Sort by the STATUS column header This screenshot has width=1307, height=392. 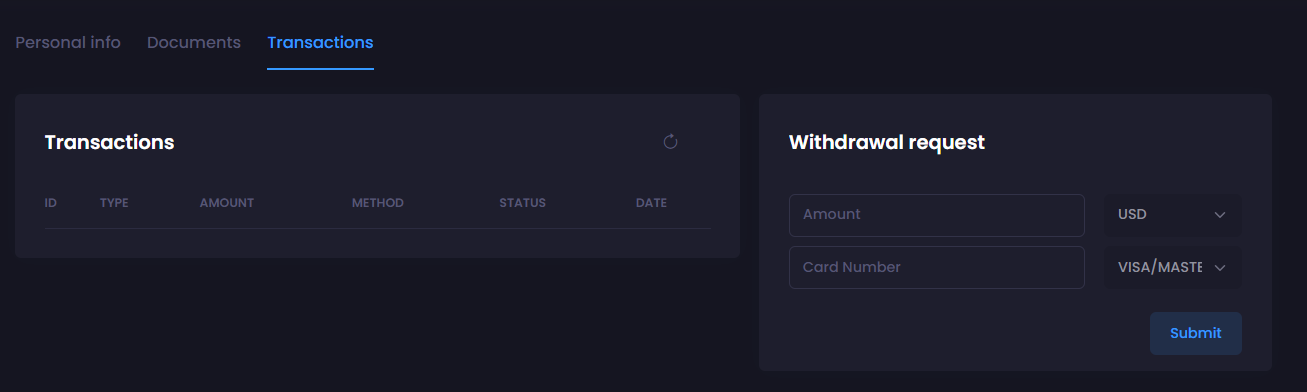click(x=523, y=203)
